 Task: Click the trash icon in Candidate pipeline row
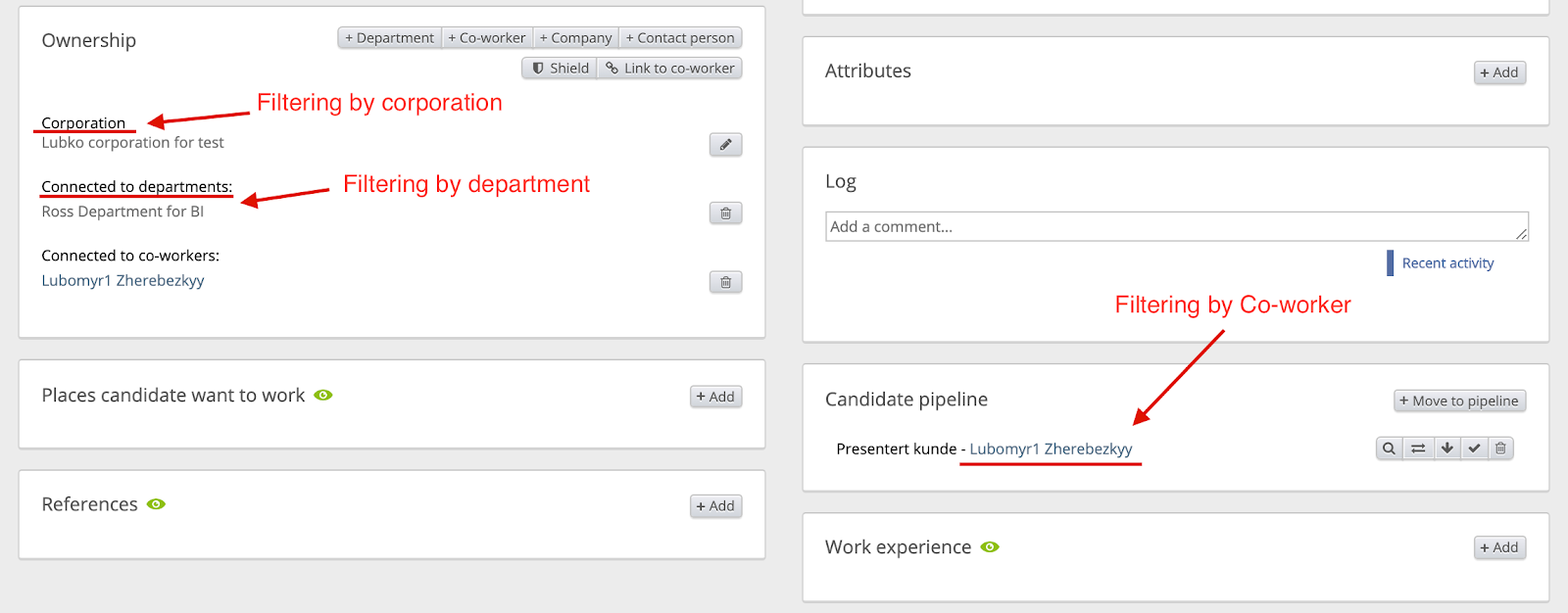1500,448
